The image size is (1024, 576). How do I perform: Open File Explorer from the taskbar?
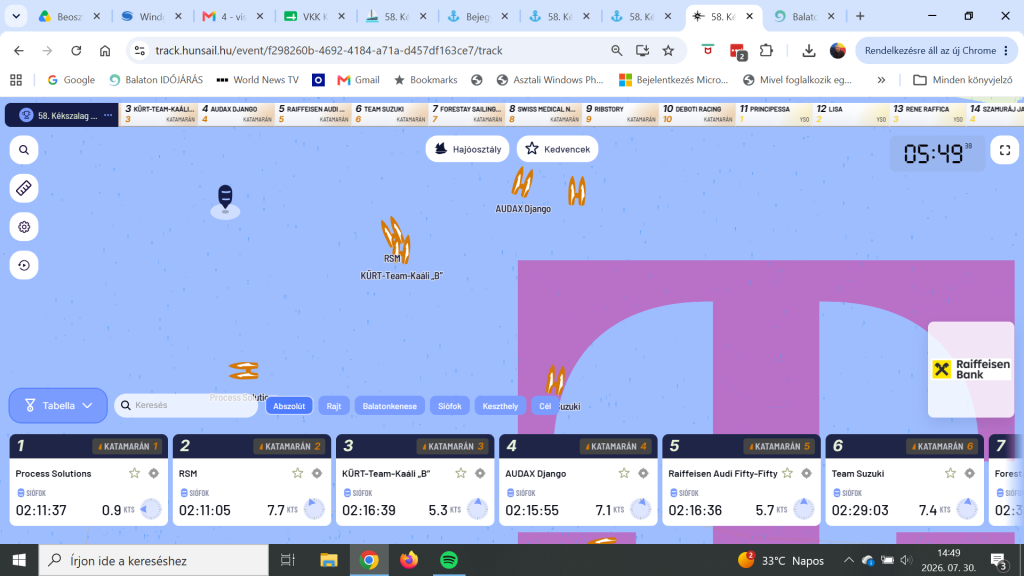[x=328, y=560]
